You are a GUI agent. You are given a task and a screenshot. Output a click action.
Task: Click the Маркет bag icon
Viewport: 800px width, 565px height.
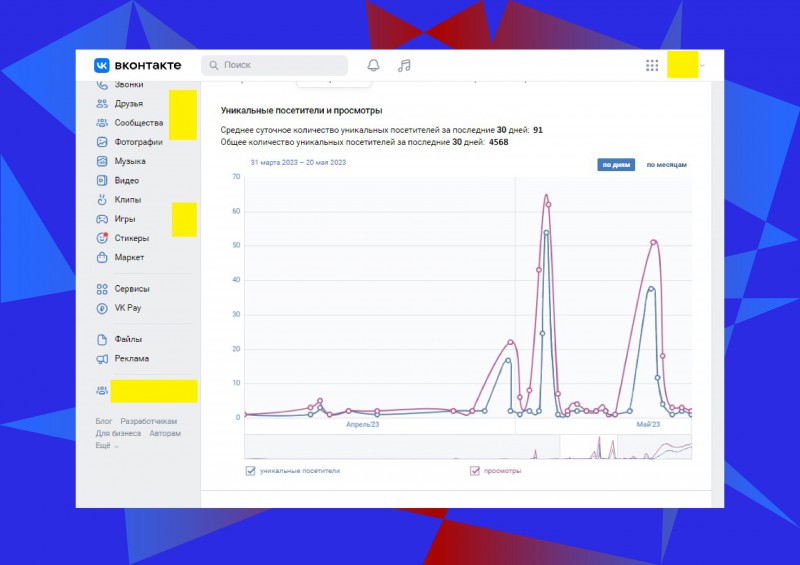tap(102, 257)
